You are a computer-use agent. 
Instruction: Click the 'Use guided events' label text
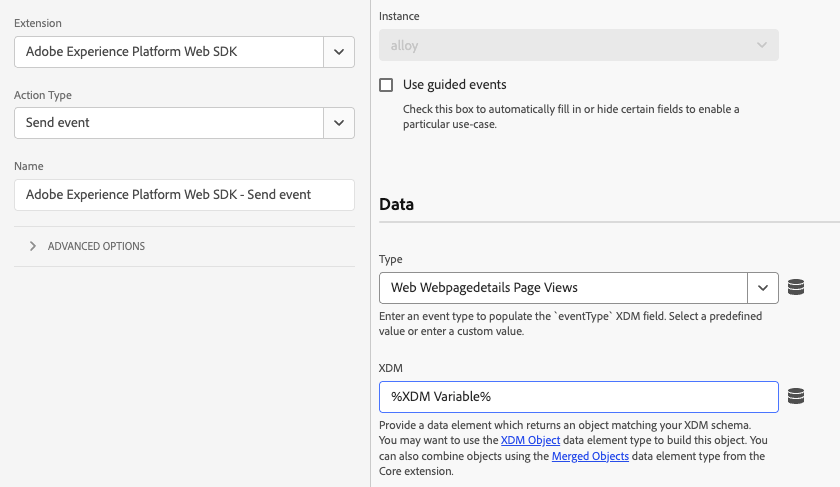pyautogui.click(x=454, y=85)
